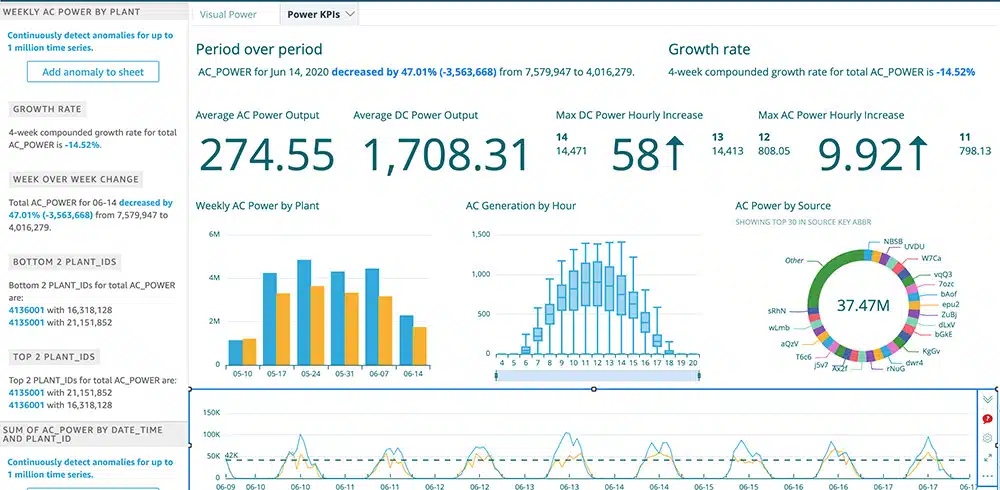Click right handle of AC Generation hour slider
The height and width of the screenshot is (490, 1000).
(x=699, y=375)
